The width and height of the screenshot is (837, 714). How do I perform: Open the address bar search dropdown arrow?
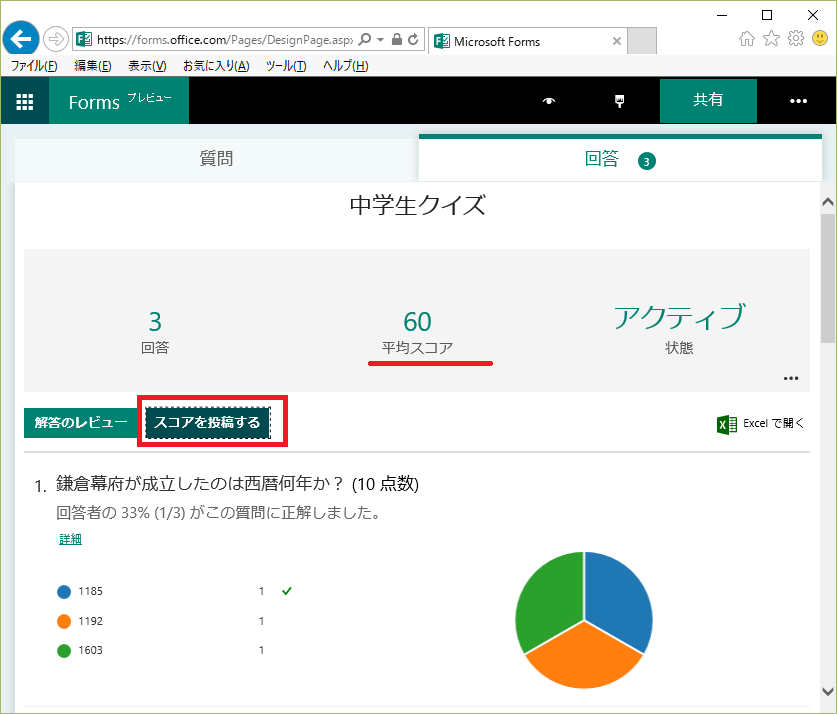click(x=381, y=40)
